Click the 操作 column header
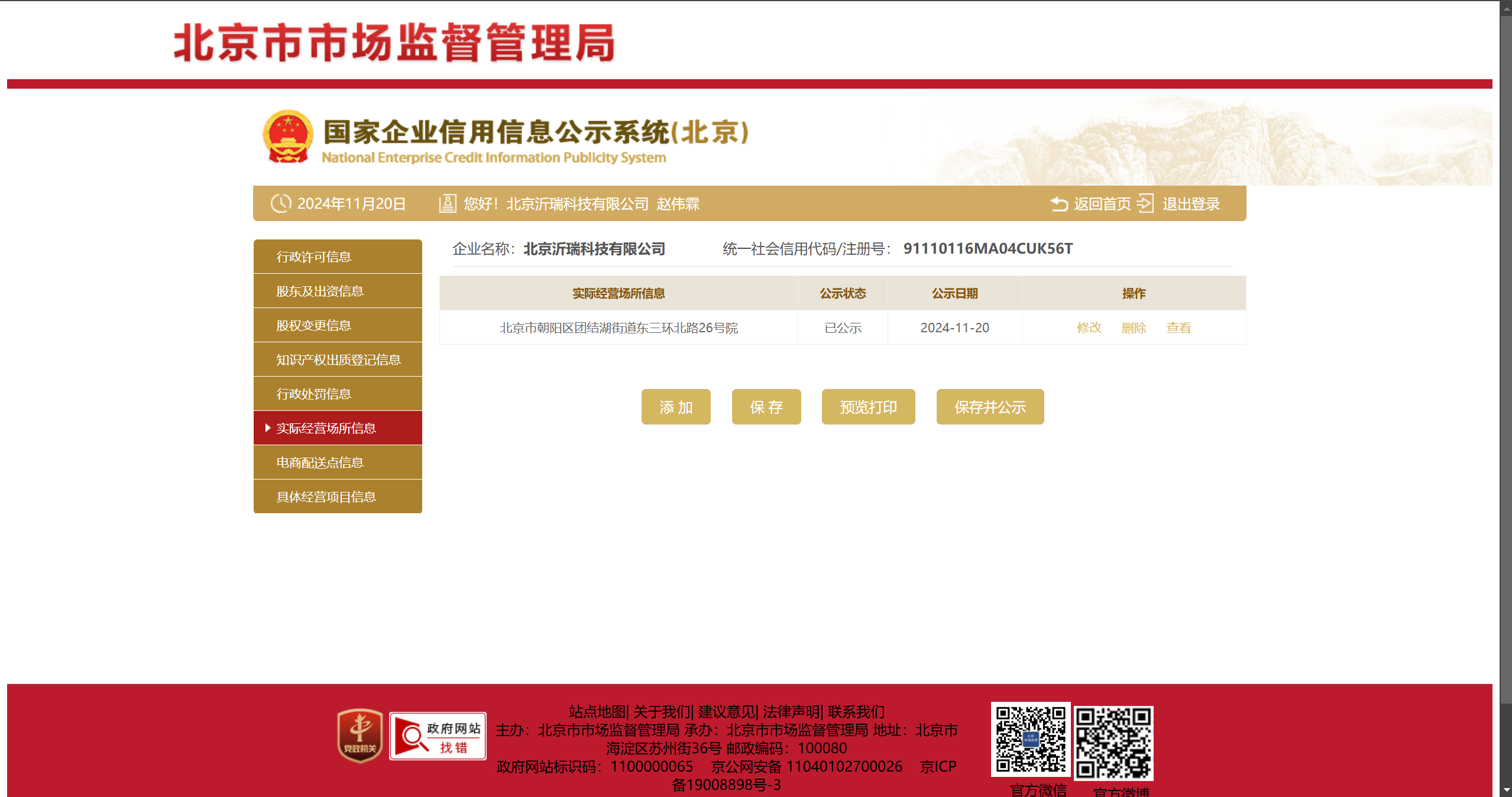The image size is (1512, 797). pyautogui.click(x=1134, y=293)
